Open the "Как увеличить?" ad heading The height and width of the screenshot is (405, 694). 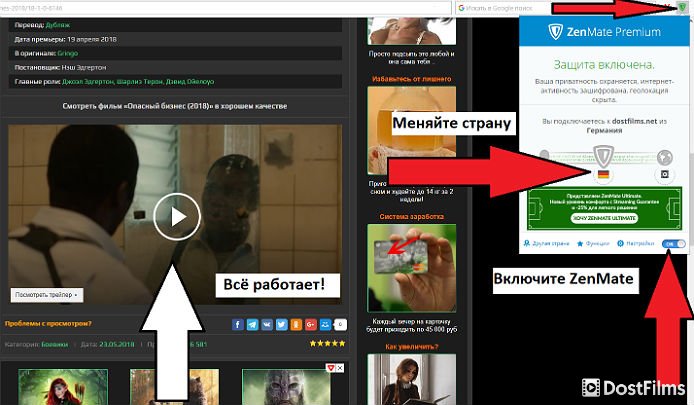coord(412,347)
